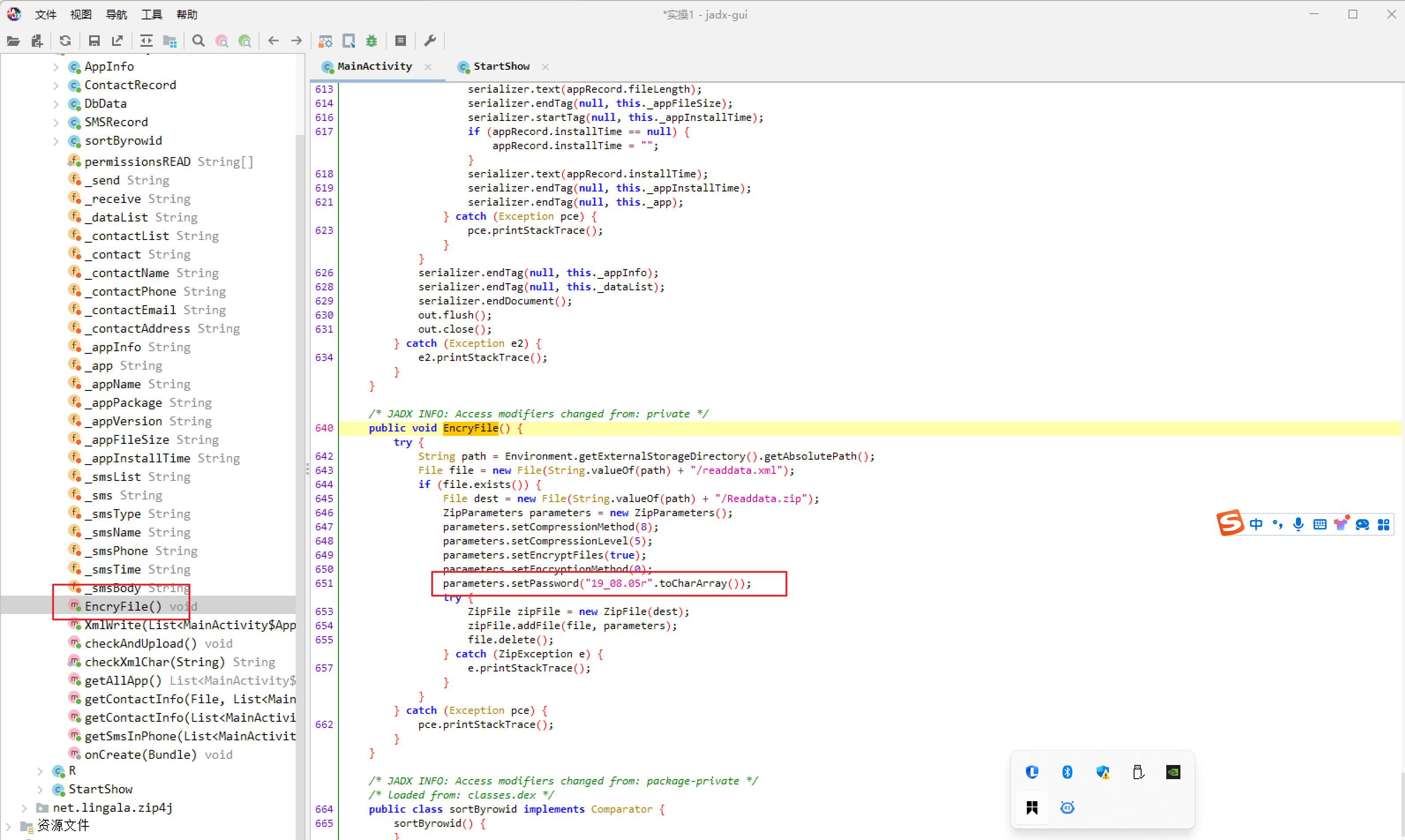Close the MainActivity tab
The height and width of the screenshot is (840, 1405).
tap(428, 67)
